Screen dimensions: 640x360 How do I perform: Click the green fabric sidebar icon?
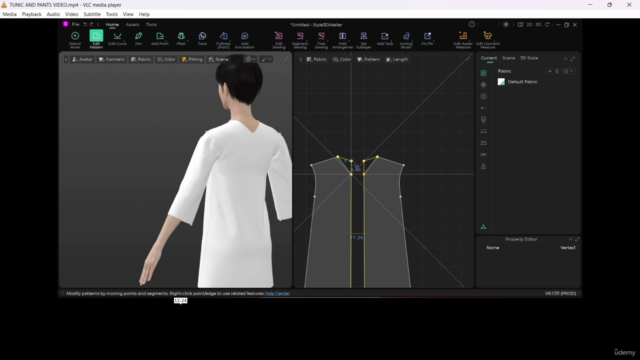pyautogui.click(x=484, y=73)
